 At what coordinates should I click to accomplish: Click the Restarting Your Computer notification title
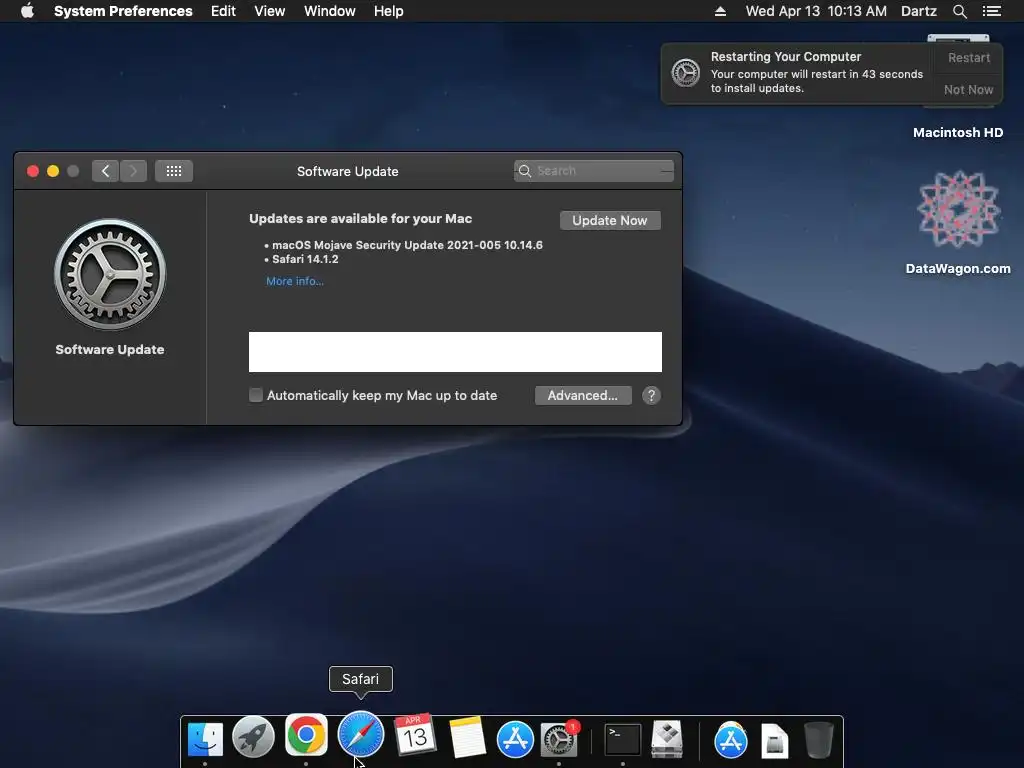coord(786,57)
